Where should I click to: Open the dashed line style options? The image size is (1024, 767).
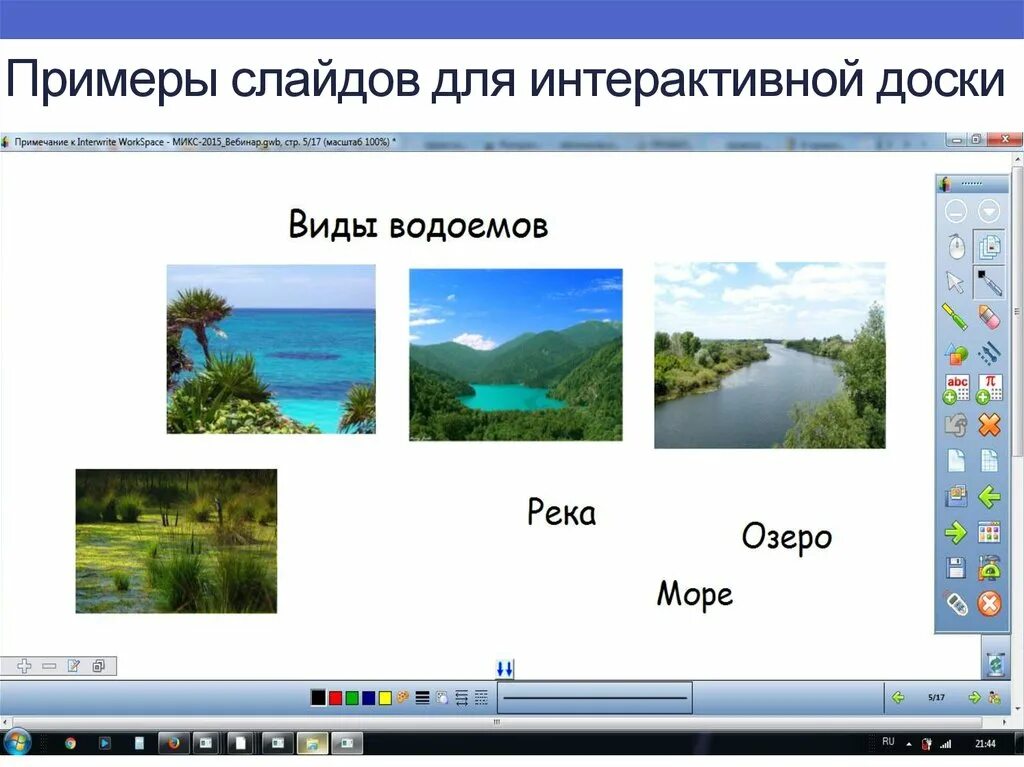481,698
